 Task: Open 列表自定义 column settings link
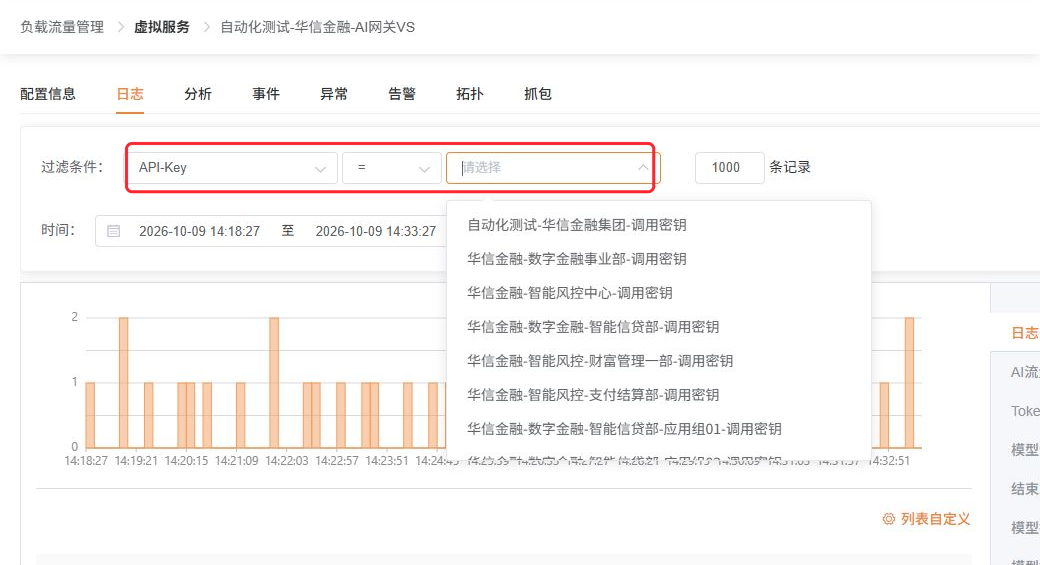pos(935,519)
